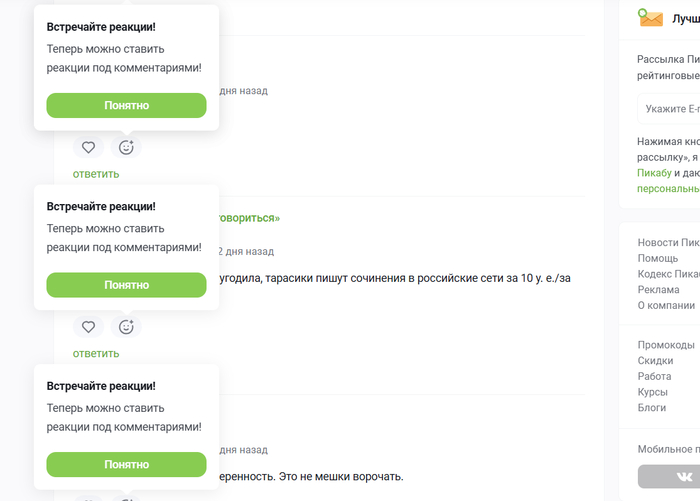700x501 pixels.
Task: Click the envelope newsletter icon
Action: pos(650,18)
